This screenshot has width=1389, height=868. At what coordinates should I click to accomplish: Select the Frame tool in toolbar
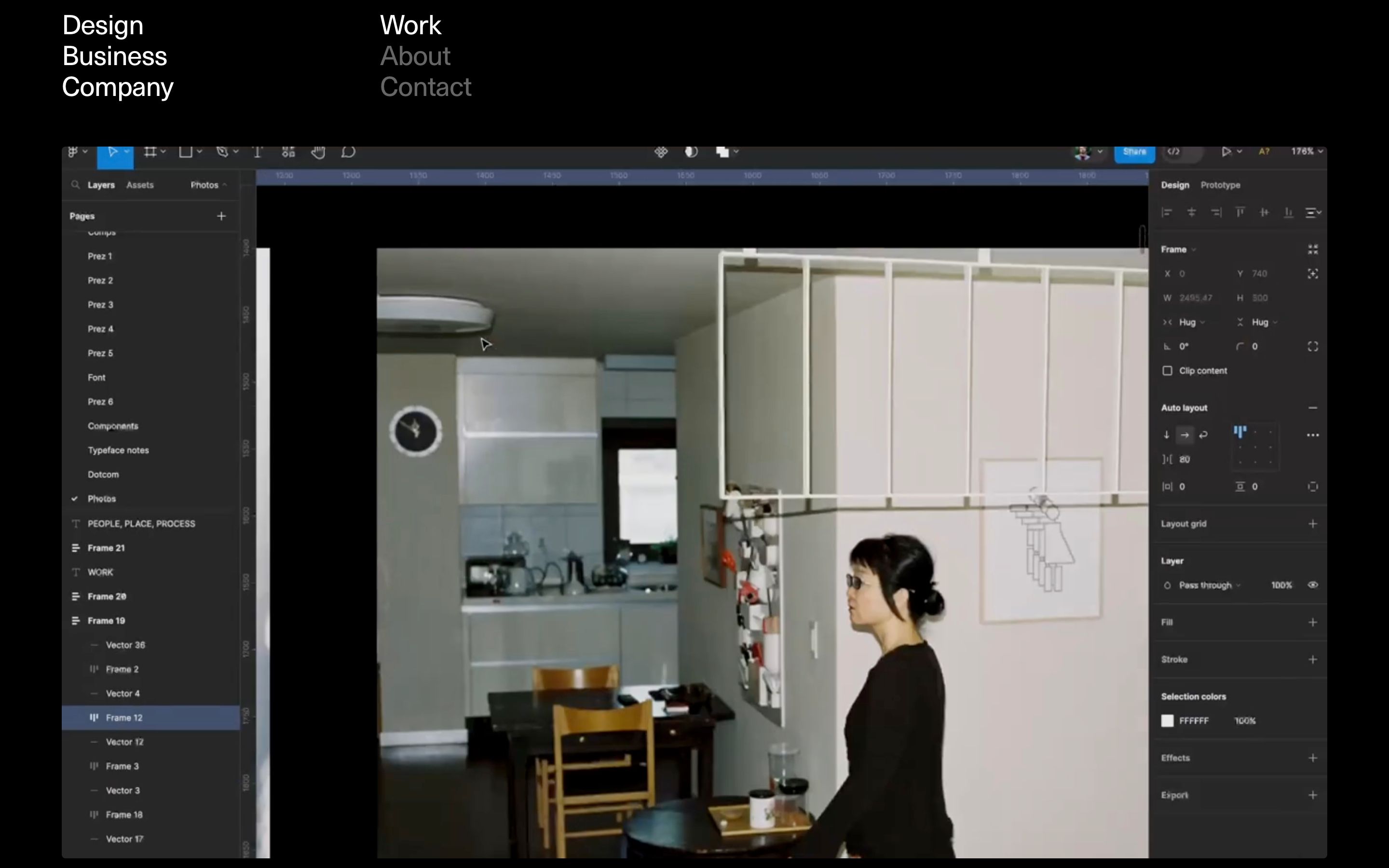point(150,151)
